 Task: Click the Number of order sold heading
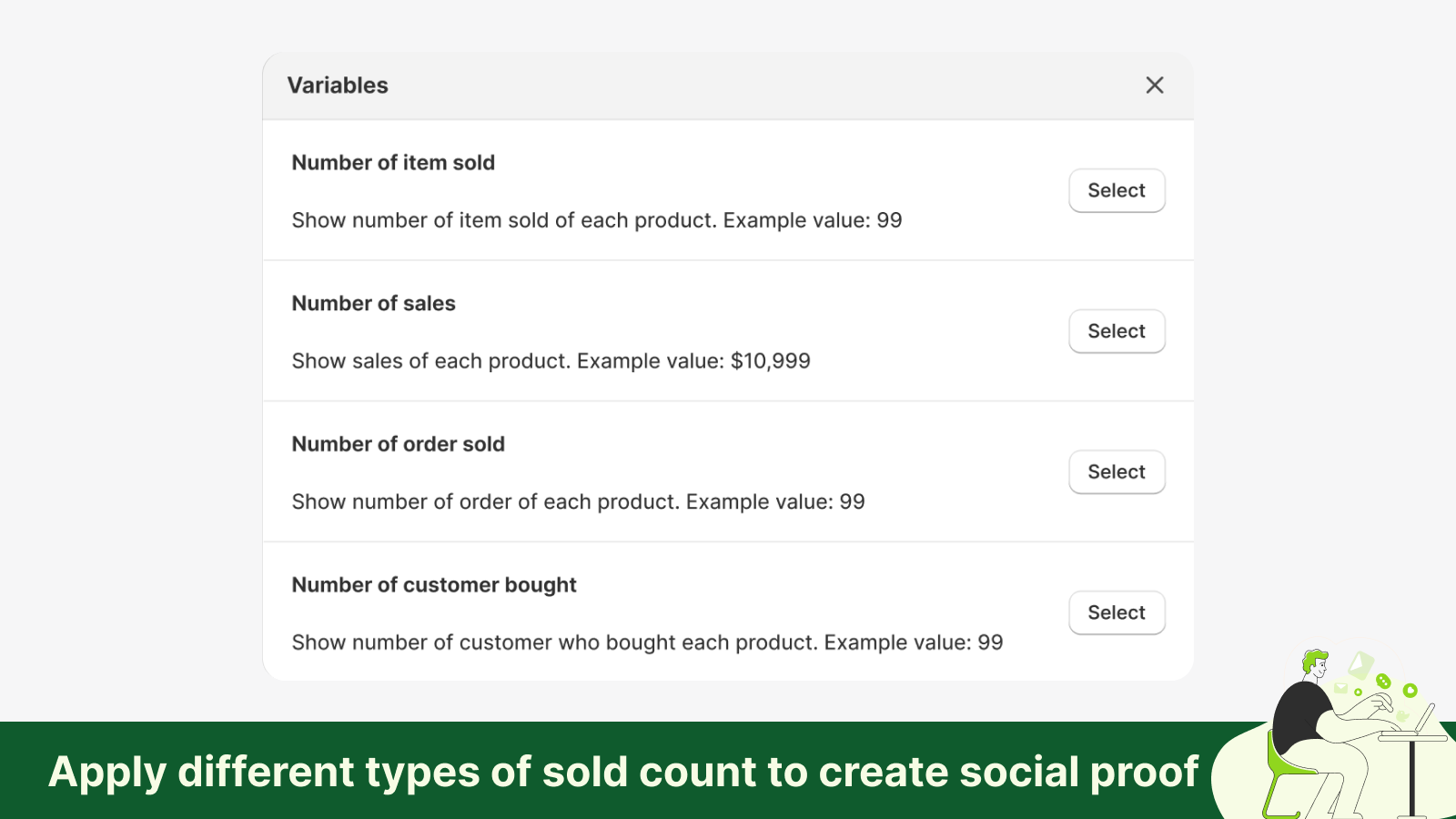[x=399, y=444]
